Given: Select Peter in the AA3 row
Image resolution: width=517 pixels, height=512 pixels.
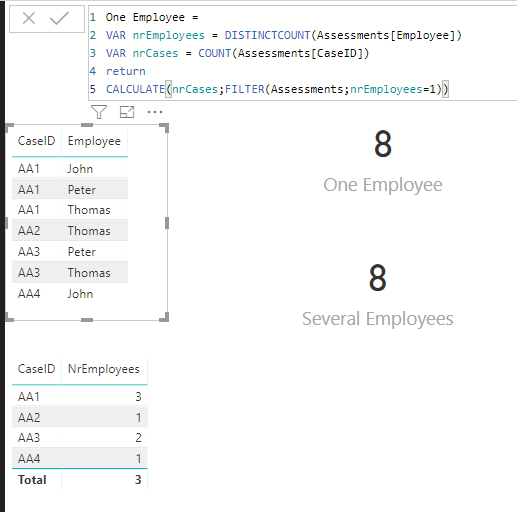Looking at the screenshot, I should (x=82, y=252).
